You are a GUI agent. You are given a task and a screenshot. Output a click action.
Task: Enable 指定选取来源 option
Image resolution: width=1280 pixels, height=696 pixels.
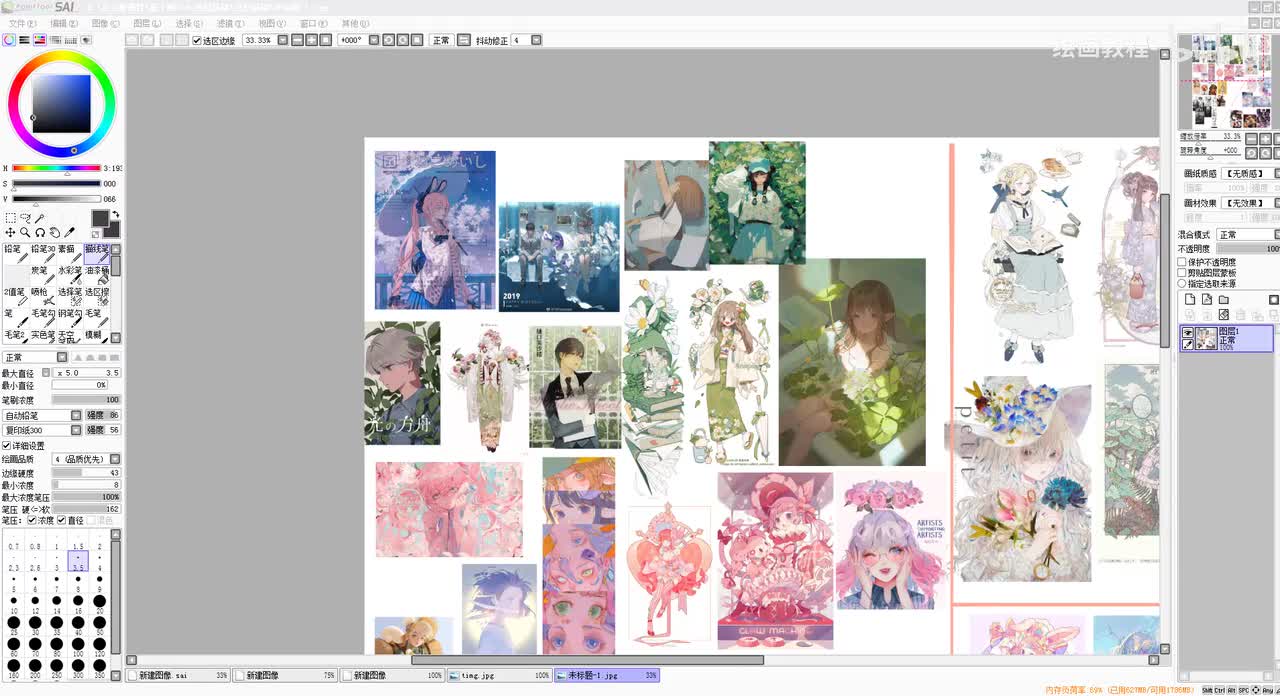click(1183, 284)
